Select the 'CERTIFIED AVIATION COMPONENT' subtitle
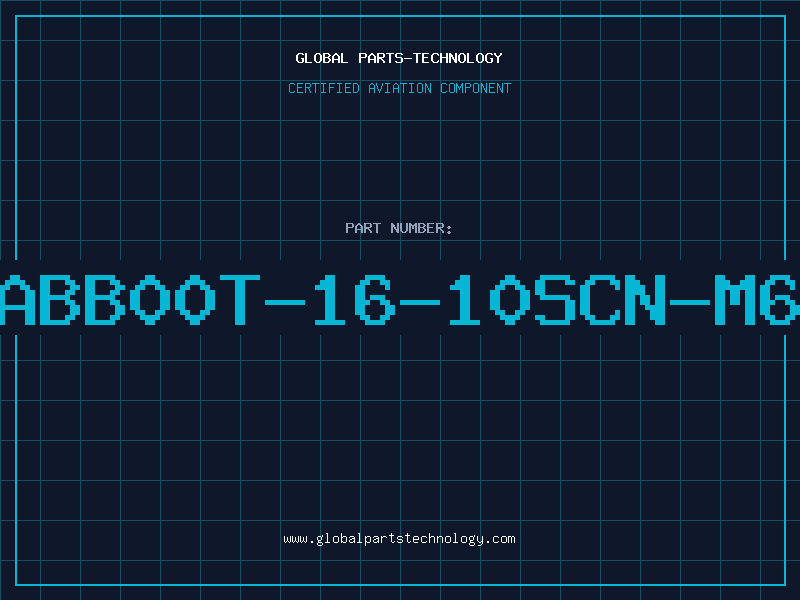 pyautogui.click(x=399, y=88)
